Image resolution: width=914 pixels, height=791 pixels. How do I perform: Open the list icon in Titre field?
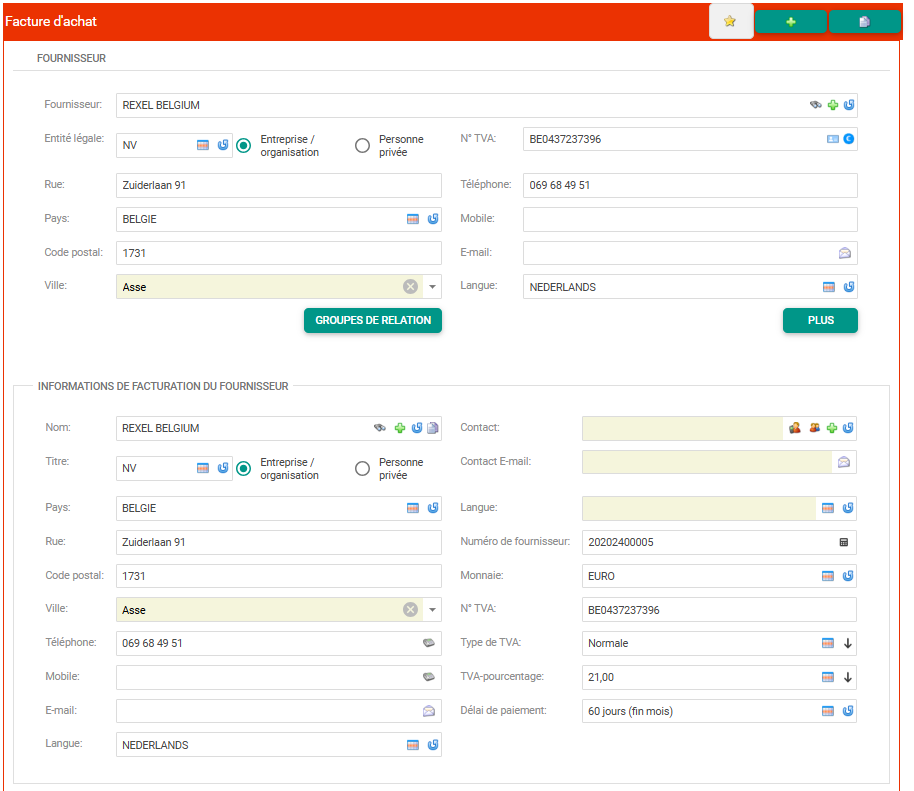pos(203,468)
